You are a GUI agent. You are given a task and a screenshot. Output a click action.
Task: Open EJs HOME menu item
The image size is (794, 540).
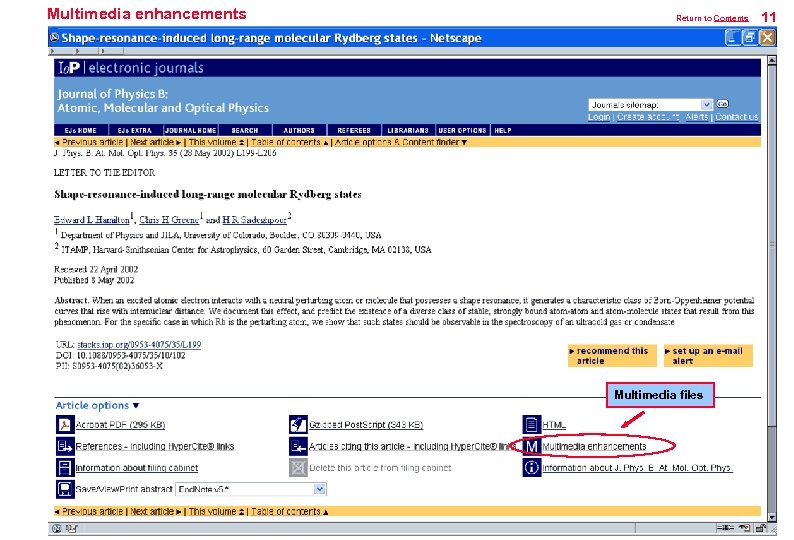point(81,130)
